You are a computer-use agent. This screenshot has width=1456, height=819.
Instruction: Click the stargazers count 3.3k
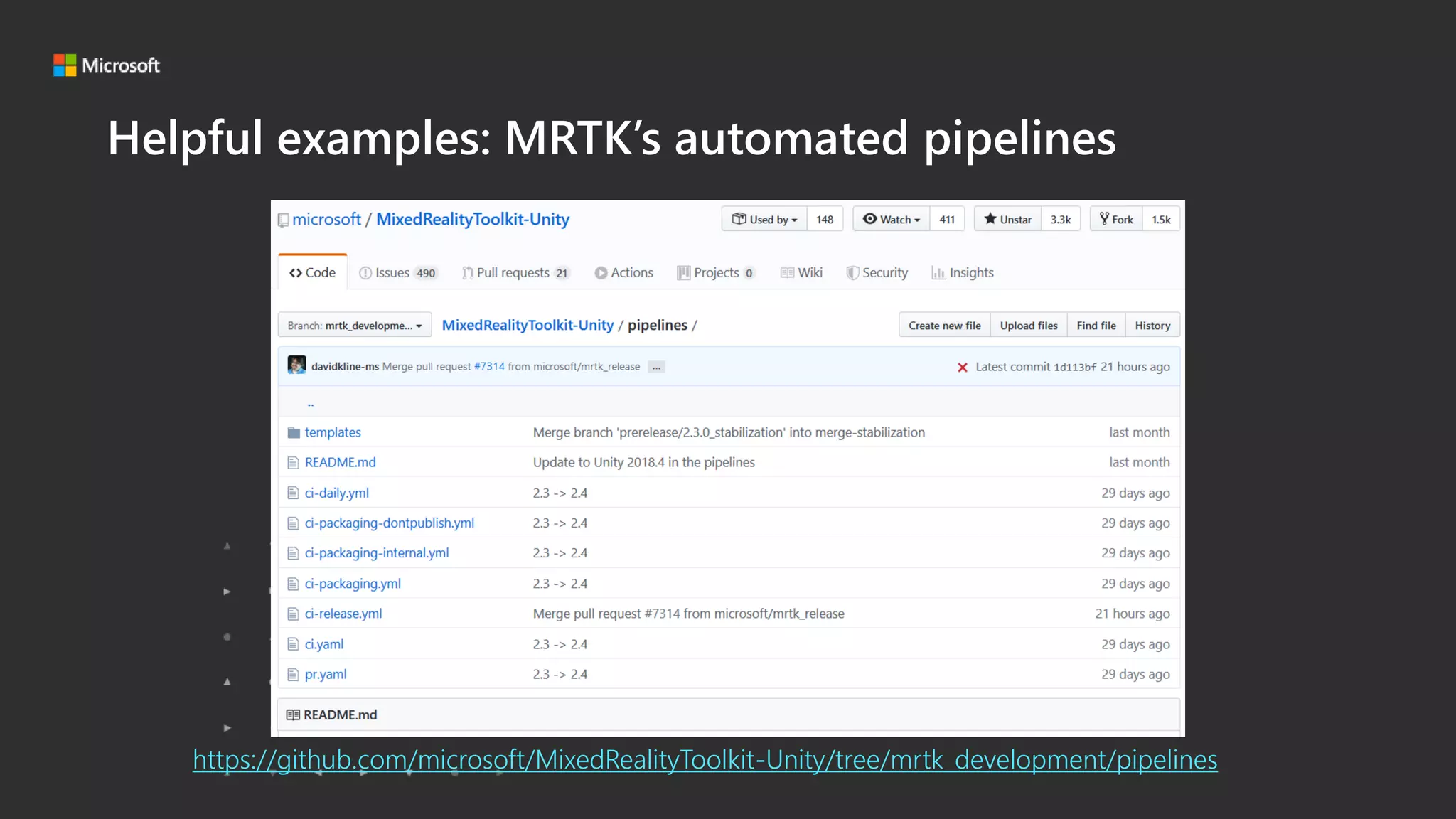(x=1061, y=219)
